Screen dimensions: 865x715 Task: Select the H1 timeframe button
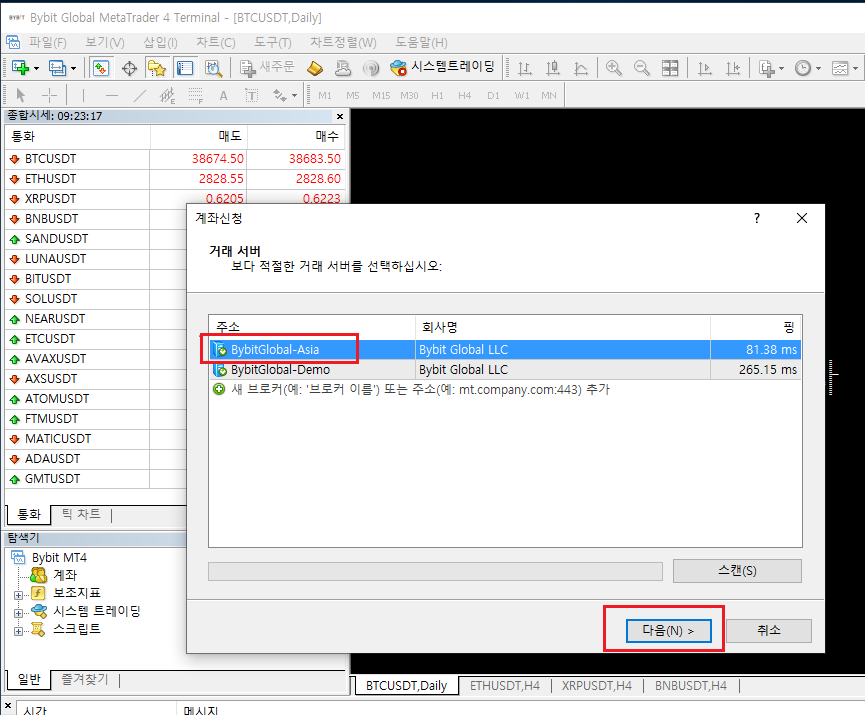click(437, 96)
